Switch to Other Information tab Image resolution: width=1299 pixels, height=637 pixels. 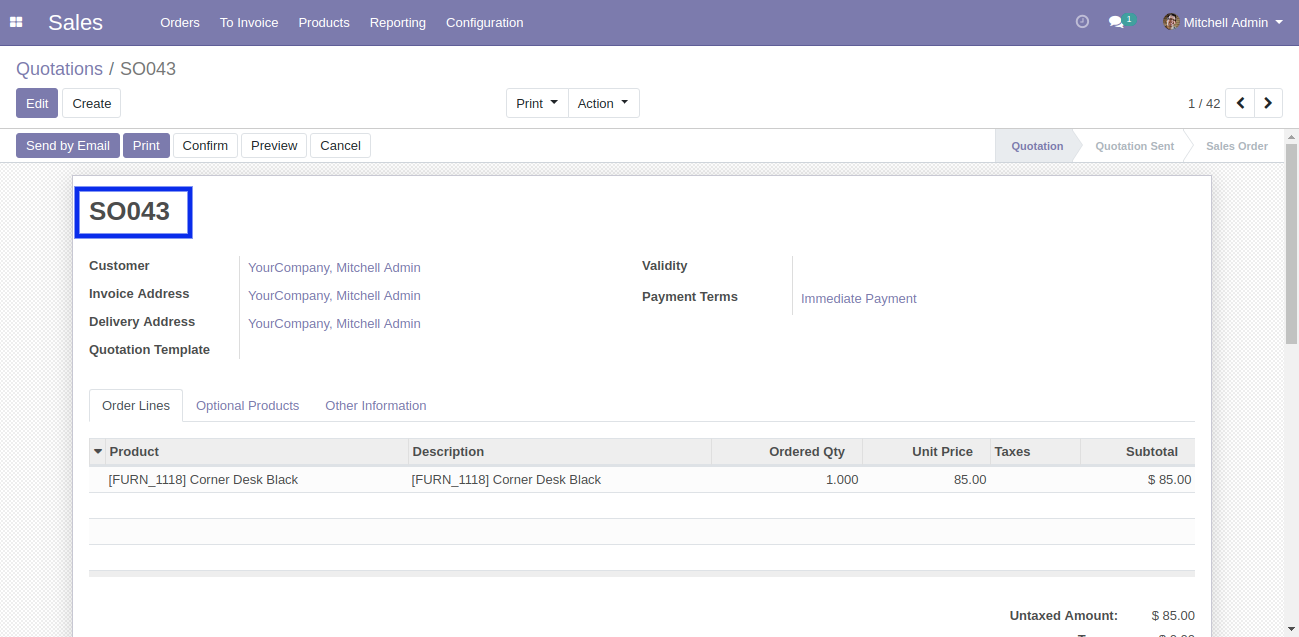coord(376,406)
